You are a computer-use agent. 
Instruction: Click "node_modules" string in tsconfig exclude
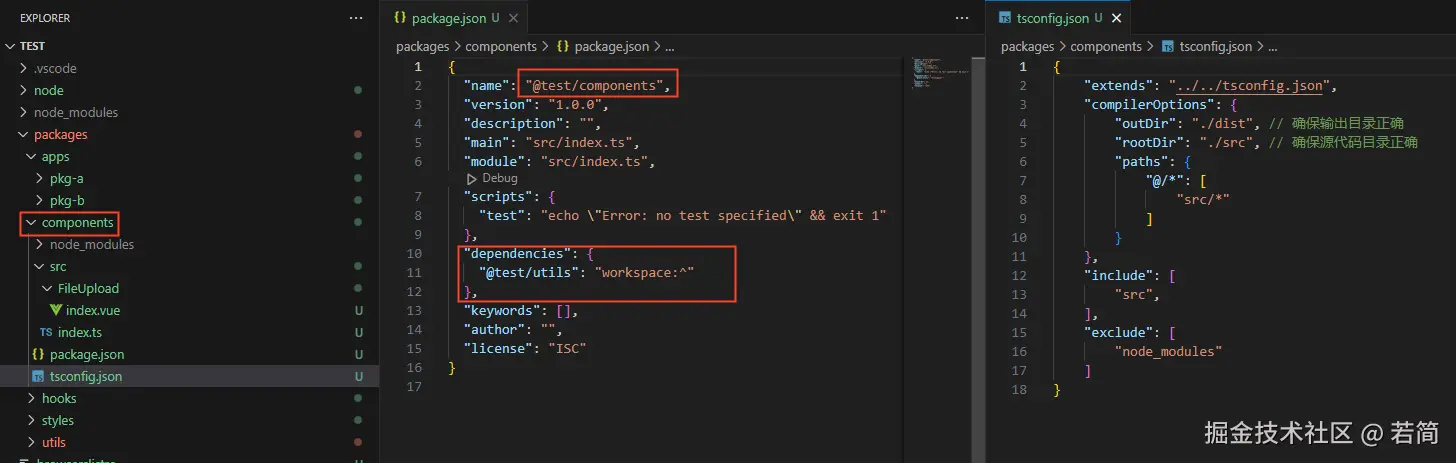click(1169, 351)
